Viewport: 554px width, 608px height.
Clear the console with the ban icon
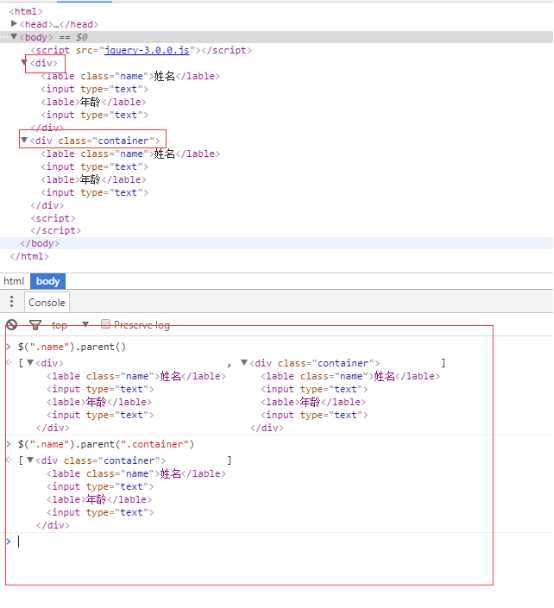pyautogui.click(x=12, y=325)
